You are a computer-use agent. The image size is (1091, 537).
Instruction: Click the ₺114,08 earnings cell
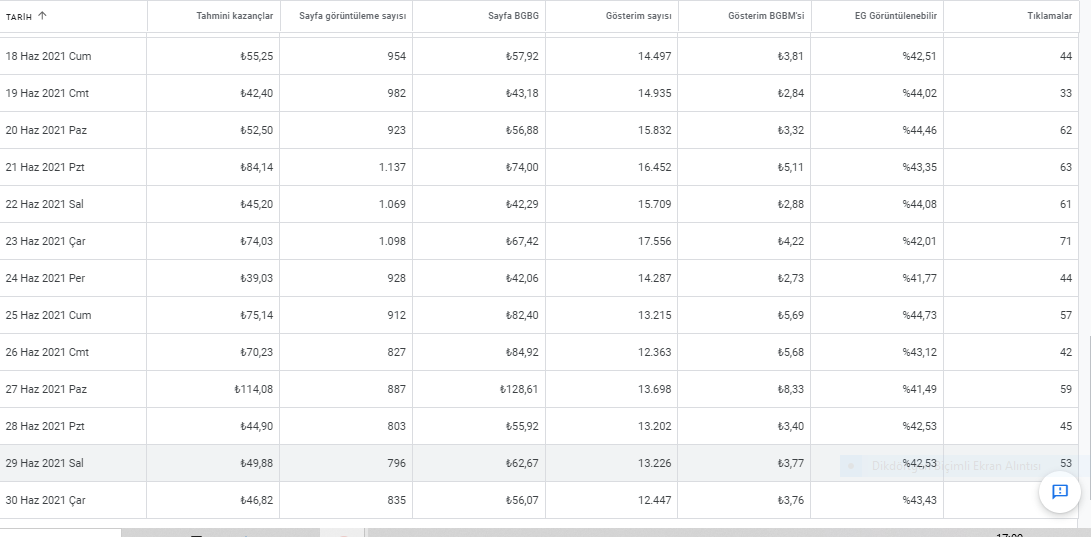tap(254, 389)
